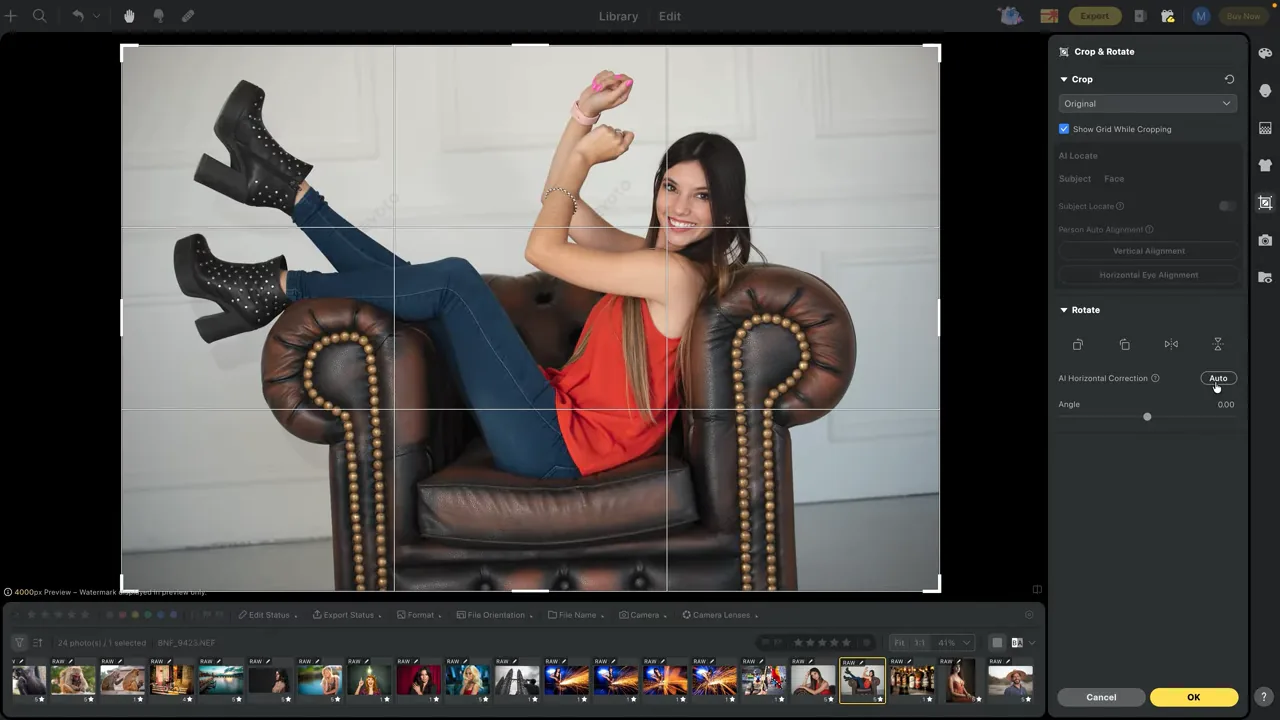This screenshot has height=720, width=1280.
Task: Select the Face AI locate option
Action: pyautogui.click(x=1114, y=179)
